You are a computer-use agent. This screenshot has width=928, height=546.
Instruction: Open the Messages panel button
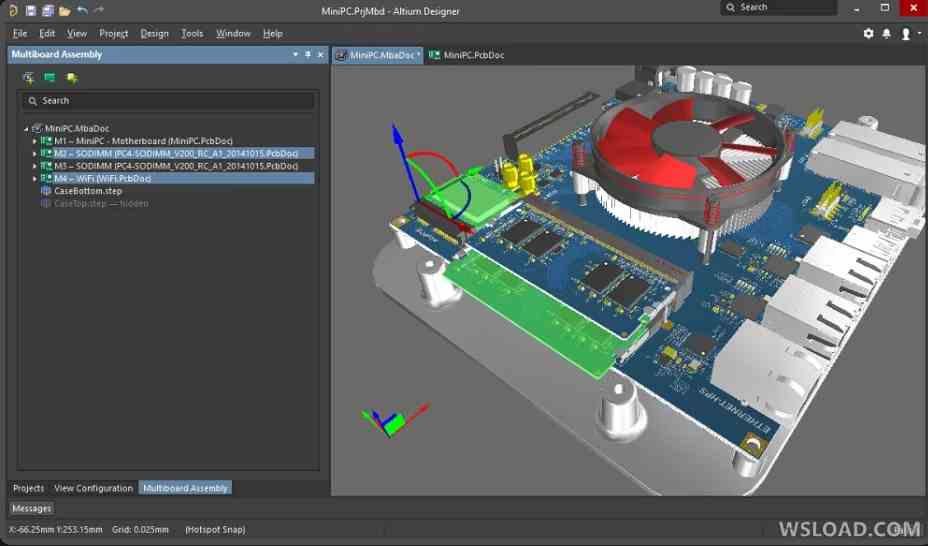point(32,508)
